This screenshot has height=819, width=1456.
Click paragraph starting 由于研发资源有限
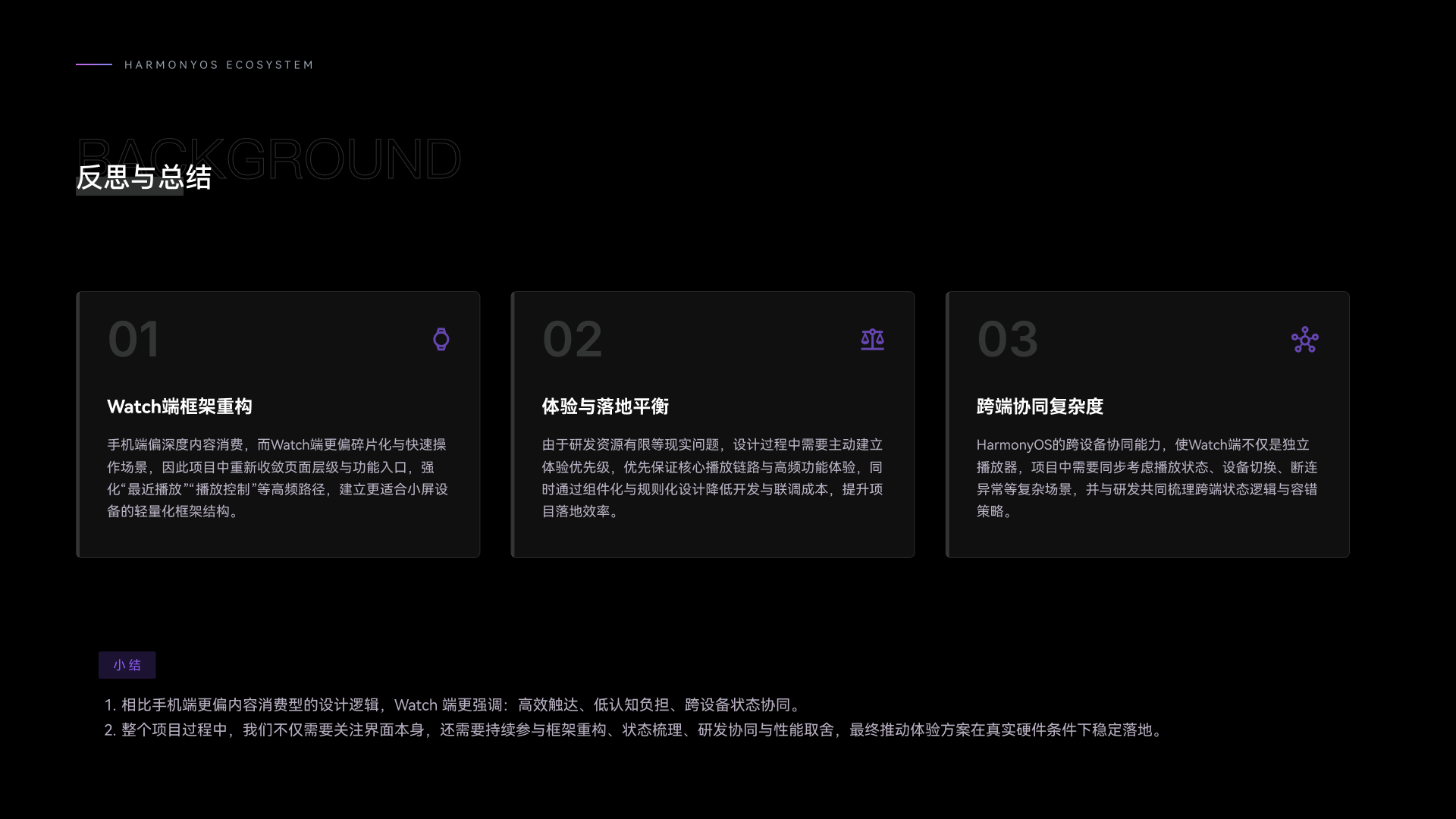pos(712,478)
